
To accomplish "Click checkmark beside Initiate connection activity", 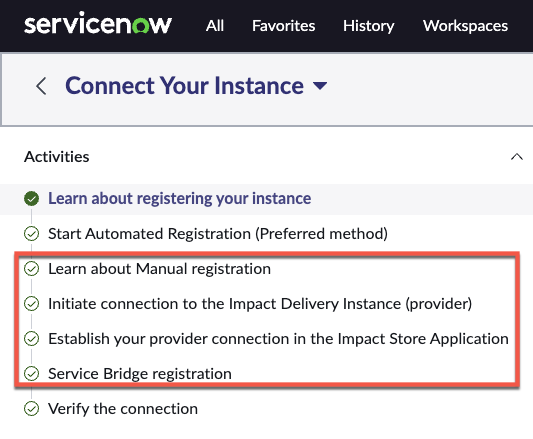I will pyautogui.click(x=32, y=304).
